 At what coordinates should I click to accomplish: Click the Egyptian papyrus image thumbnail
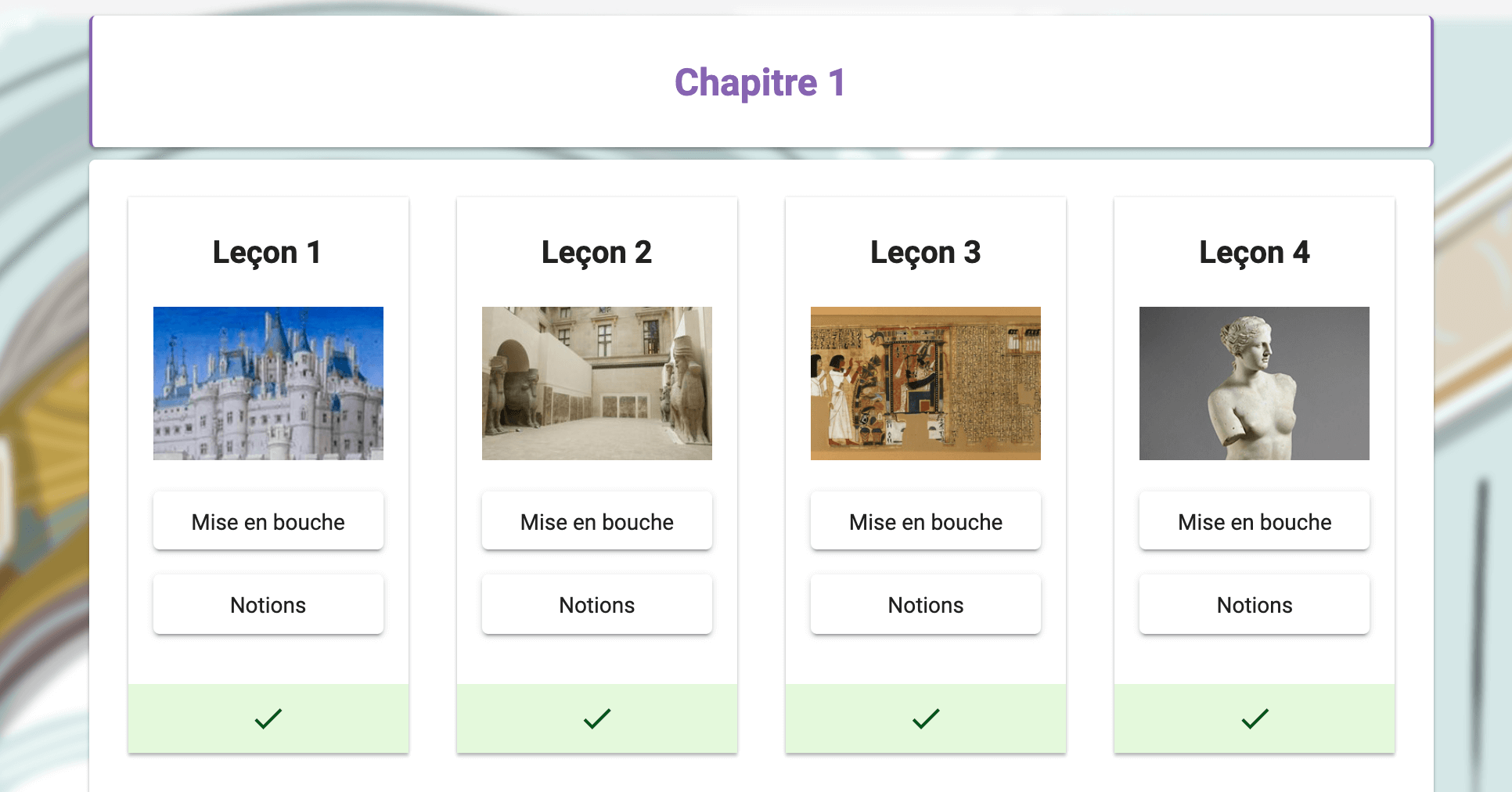(x=925, y=383)
